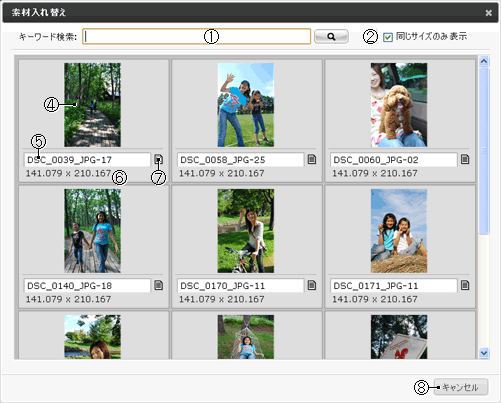Select the woman by pond thumbnail in bottom row
This screenshot has height=403, width=501.
[92, 337]
